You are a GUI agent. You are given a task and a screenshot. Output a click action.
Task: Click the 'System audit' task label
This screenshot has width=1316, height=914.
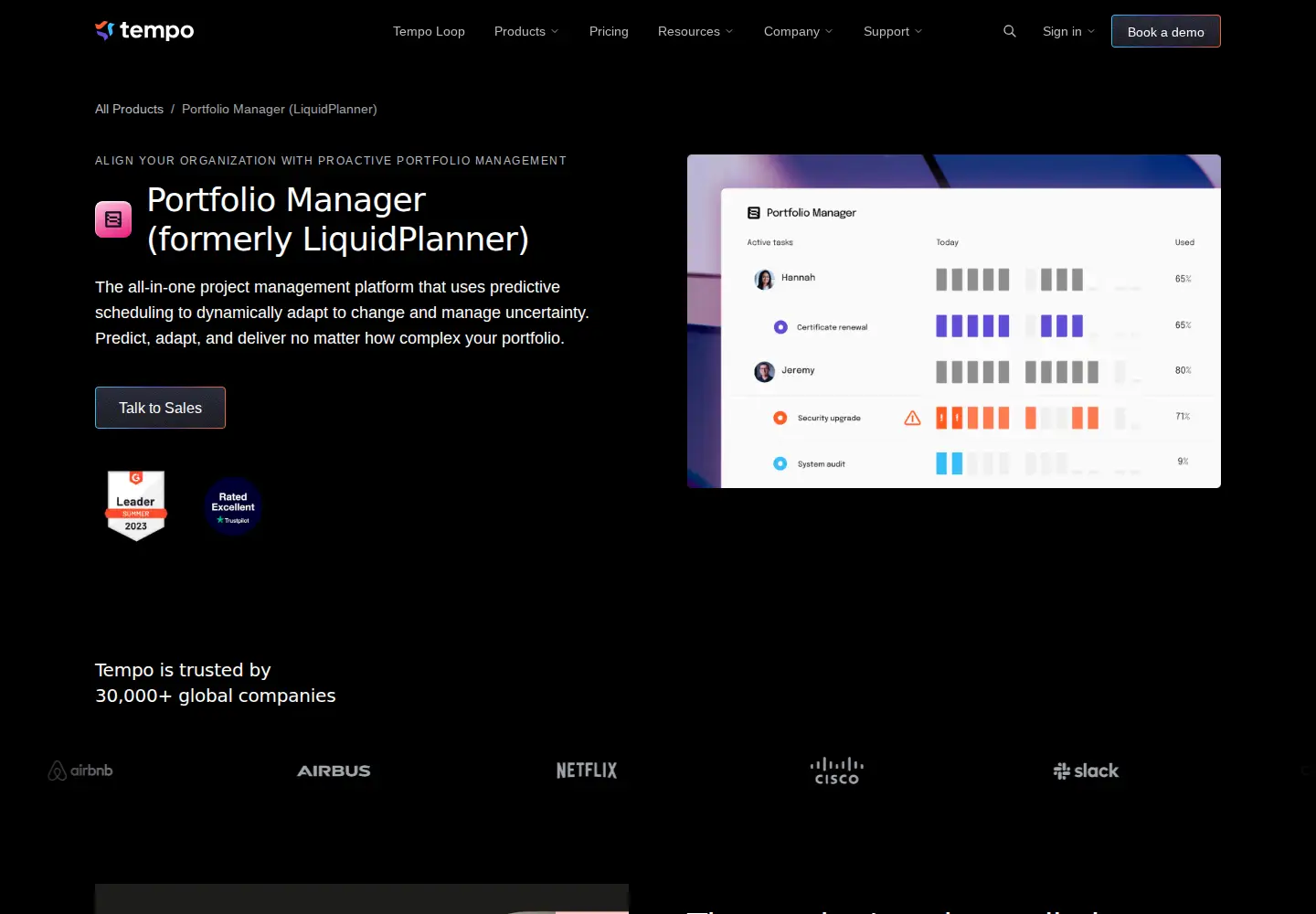point(821,464)
